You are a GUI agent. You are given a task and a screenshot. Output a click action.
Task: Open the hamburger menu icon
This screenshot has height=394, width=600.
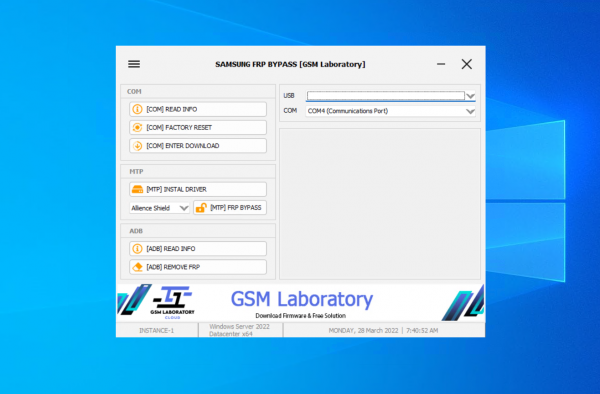(134, 64)
